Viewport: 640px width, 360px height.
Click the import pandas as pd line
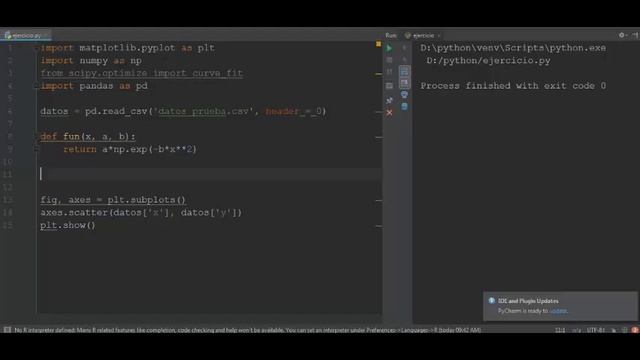tap(94, 86)
